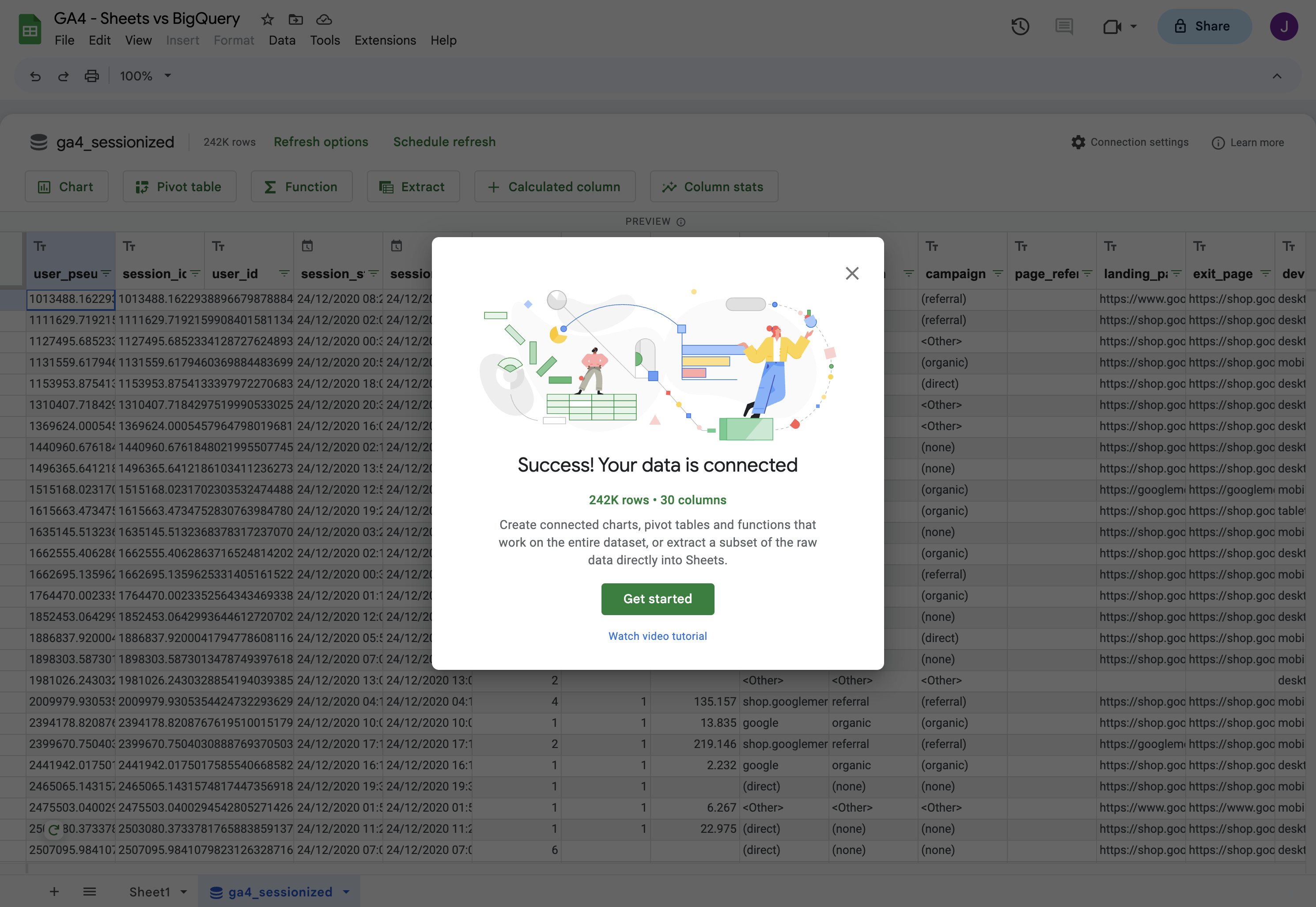Click the Watch video tutorial link
This screenshot has width=1316, height=907.
pos(658,635)
